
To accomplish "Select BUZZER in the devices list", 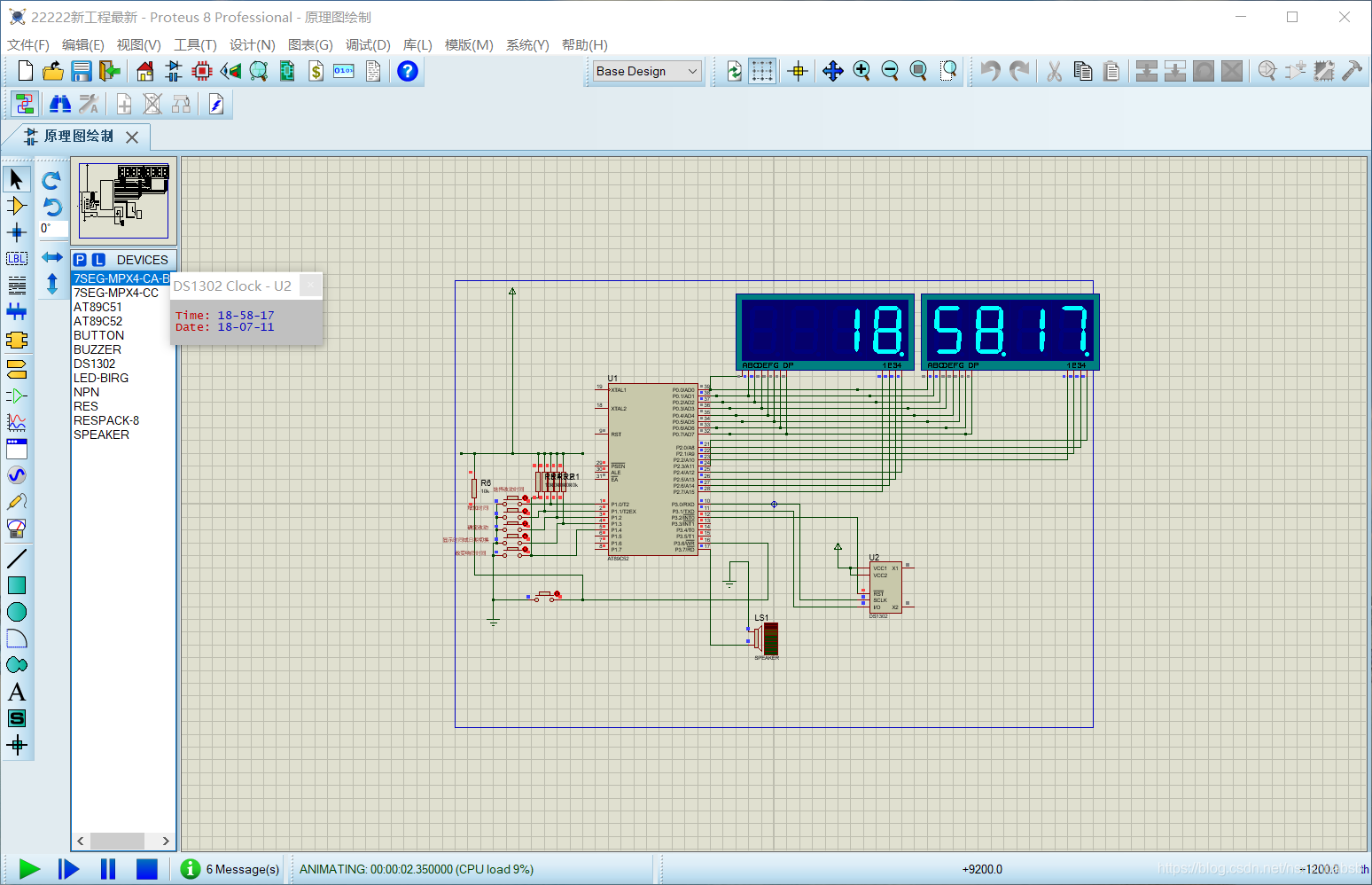I will click(97, 349).
